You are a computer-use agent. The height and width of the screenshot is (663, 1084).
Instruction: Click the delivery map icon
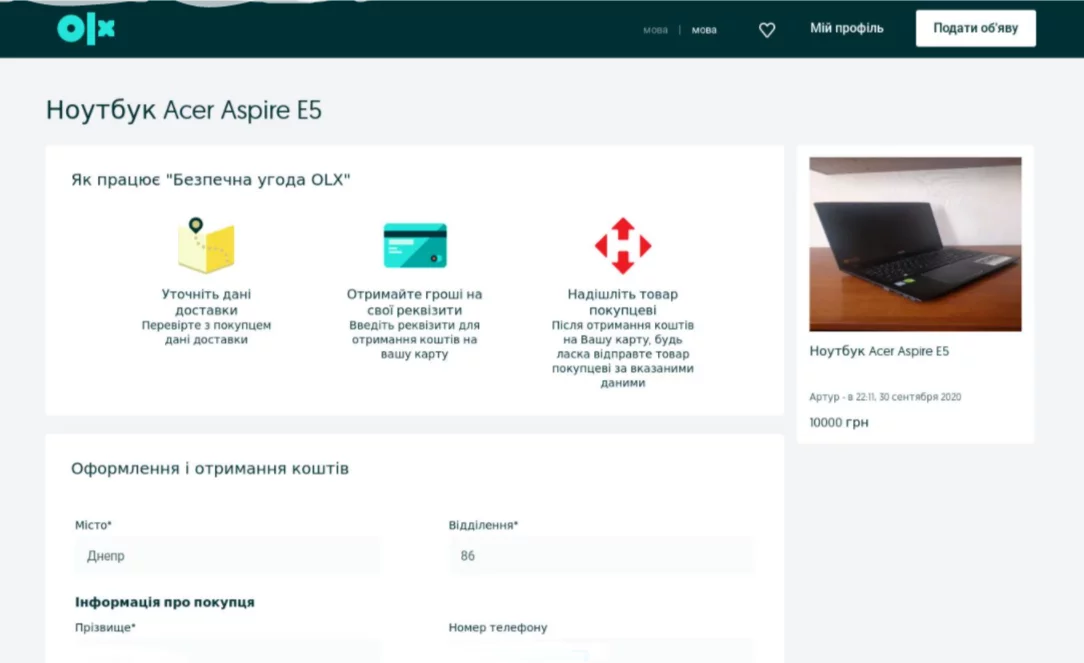[206, 245]
